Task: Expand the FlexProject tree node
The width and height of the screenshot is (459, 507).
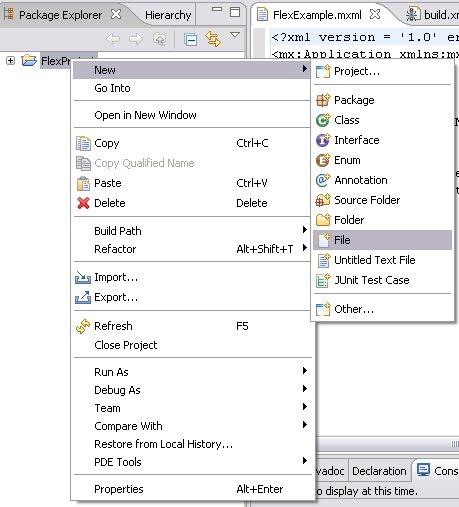Action: click(x=10, y=61)
